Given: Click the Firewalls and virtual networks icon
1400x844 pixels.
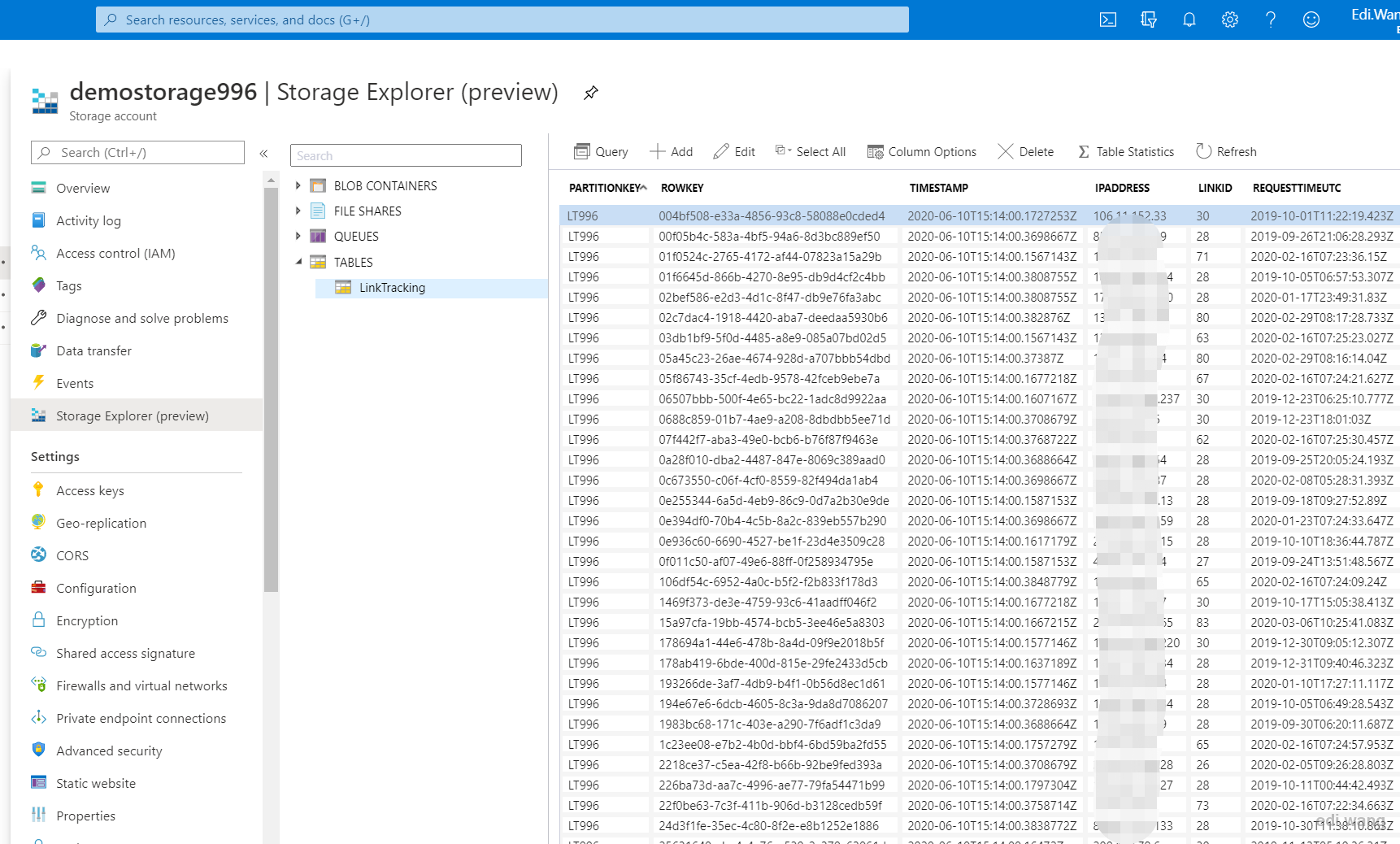Looking at the screenshot, I should point(38,685).
